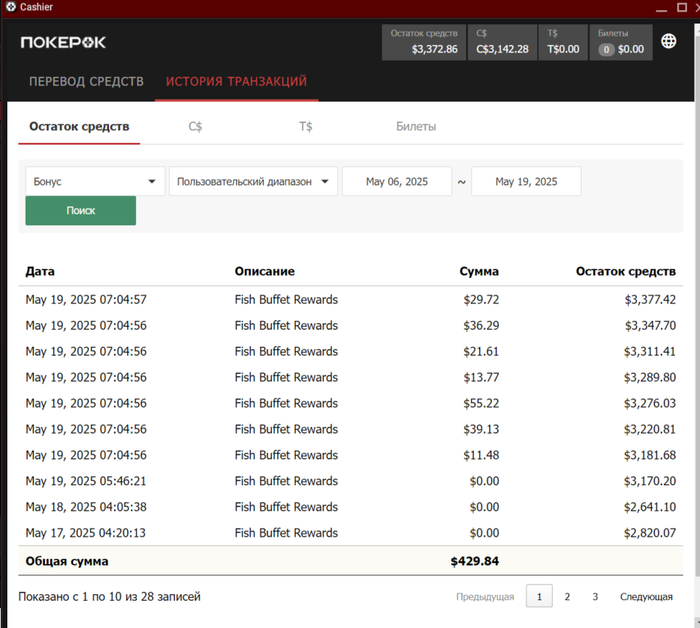Switch to the C$ sub-tab
Viewport: 700px width, 628px height.
pos(195,126)
